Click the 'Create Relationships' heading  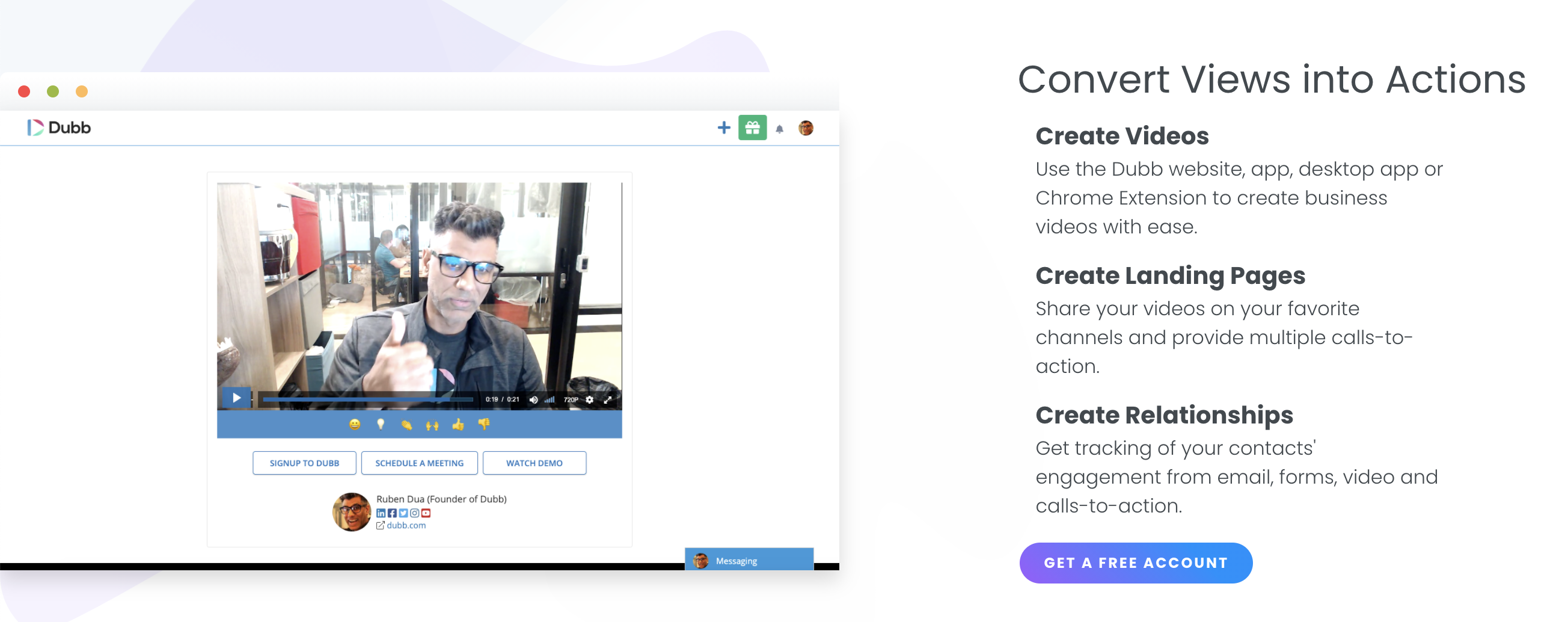click(x=1164, y=415)
